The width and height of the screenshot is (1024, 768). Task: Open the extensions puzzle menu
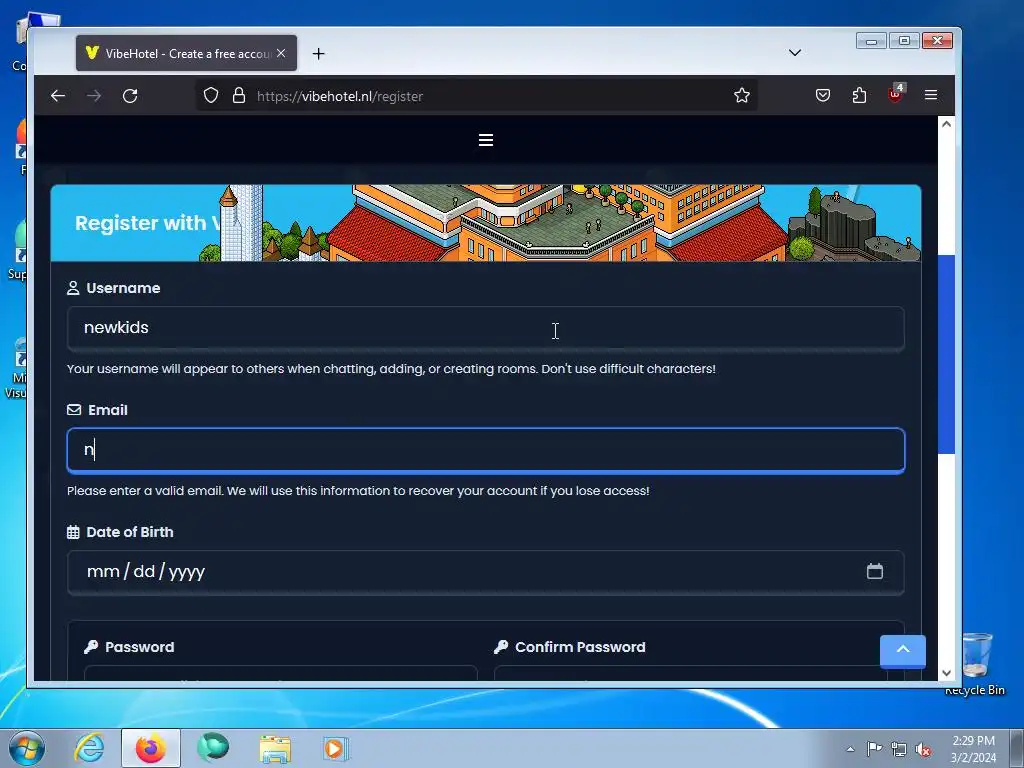tap(859, 95)
